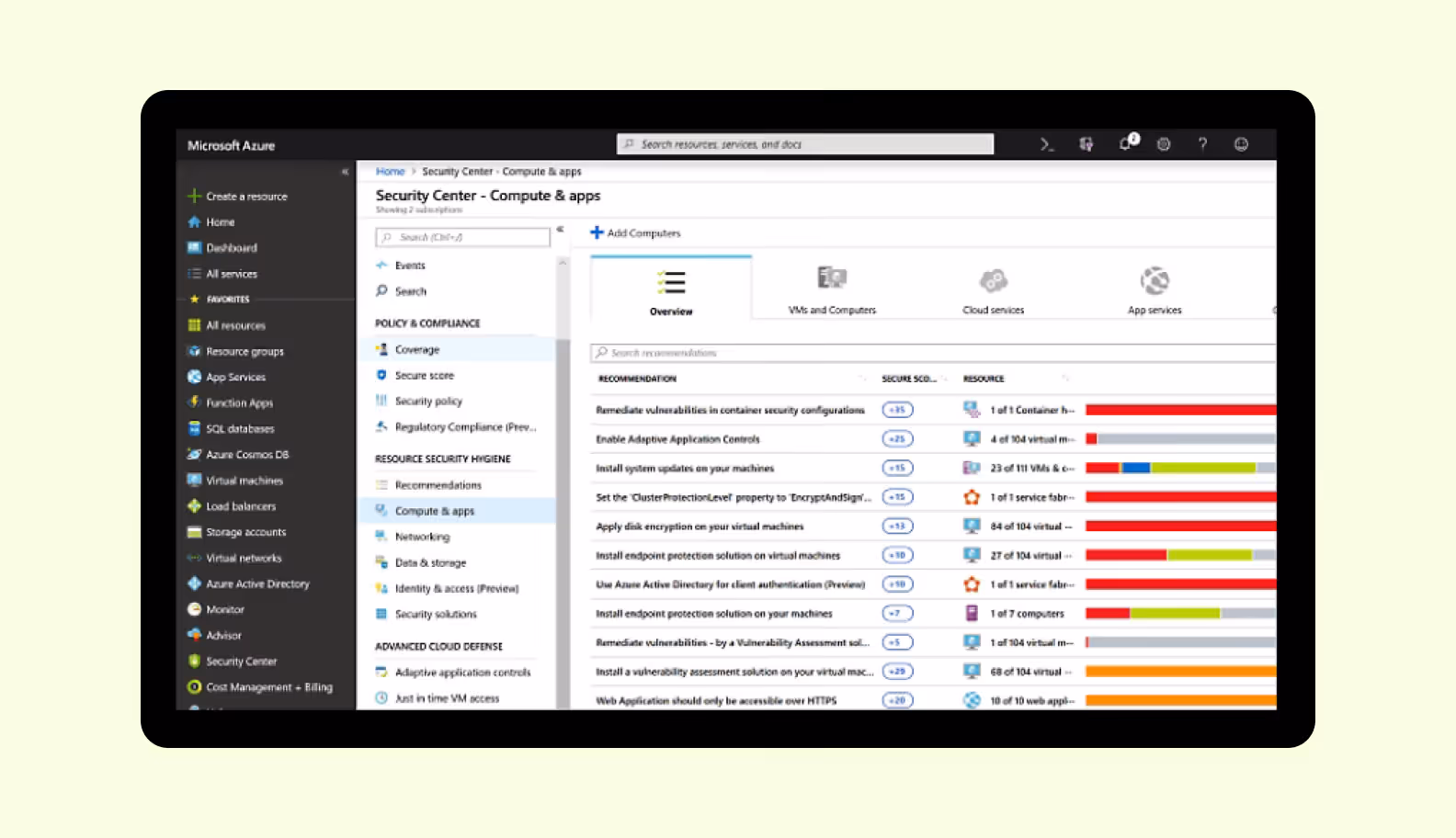Screen dimensions: 1456x838
Task: Click the Cost Management + Billing icon
Action: coord(194,686)
